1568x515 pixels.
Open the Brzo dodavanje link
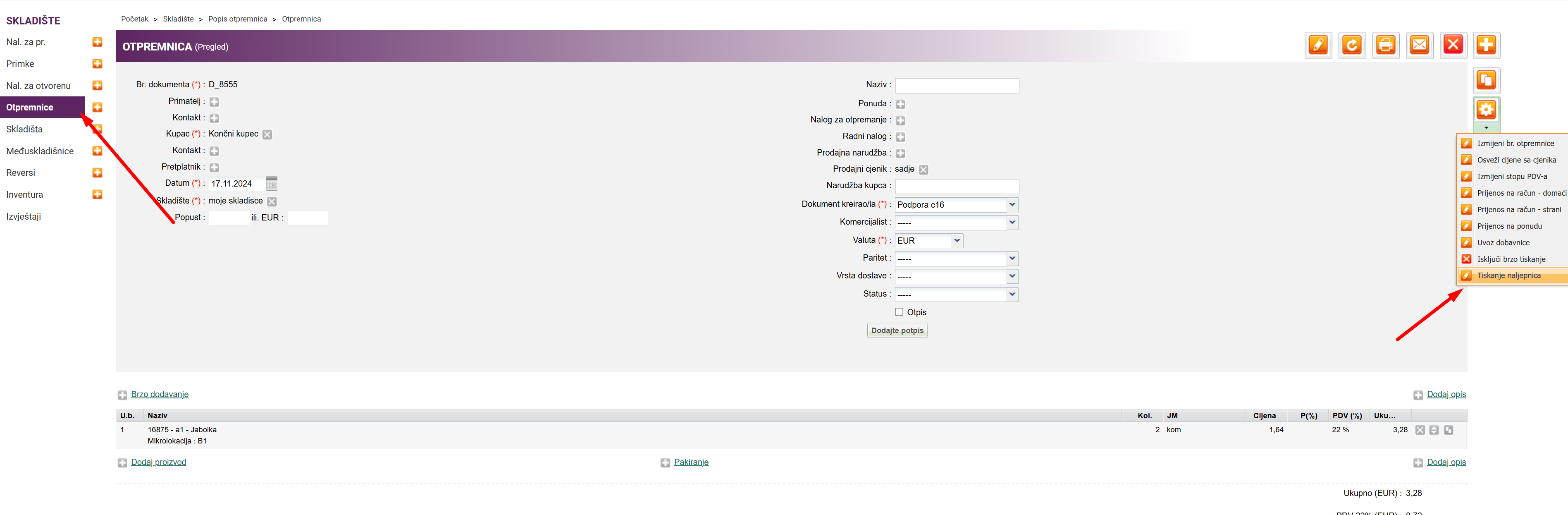click(160, 395)
